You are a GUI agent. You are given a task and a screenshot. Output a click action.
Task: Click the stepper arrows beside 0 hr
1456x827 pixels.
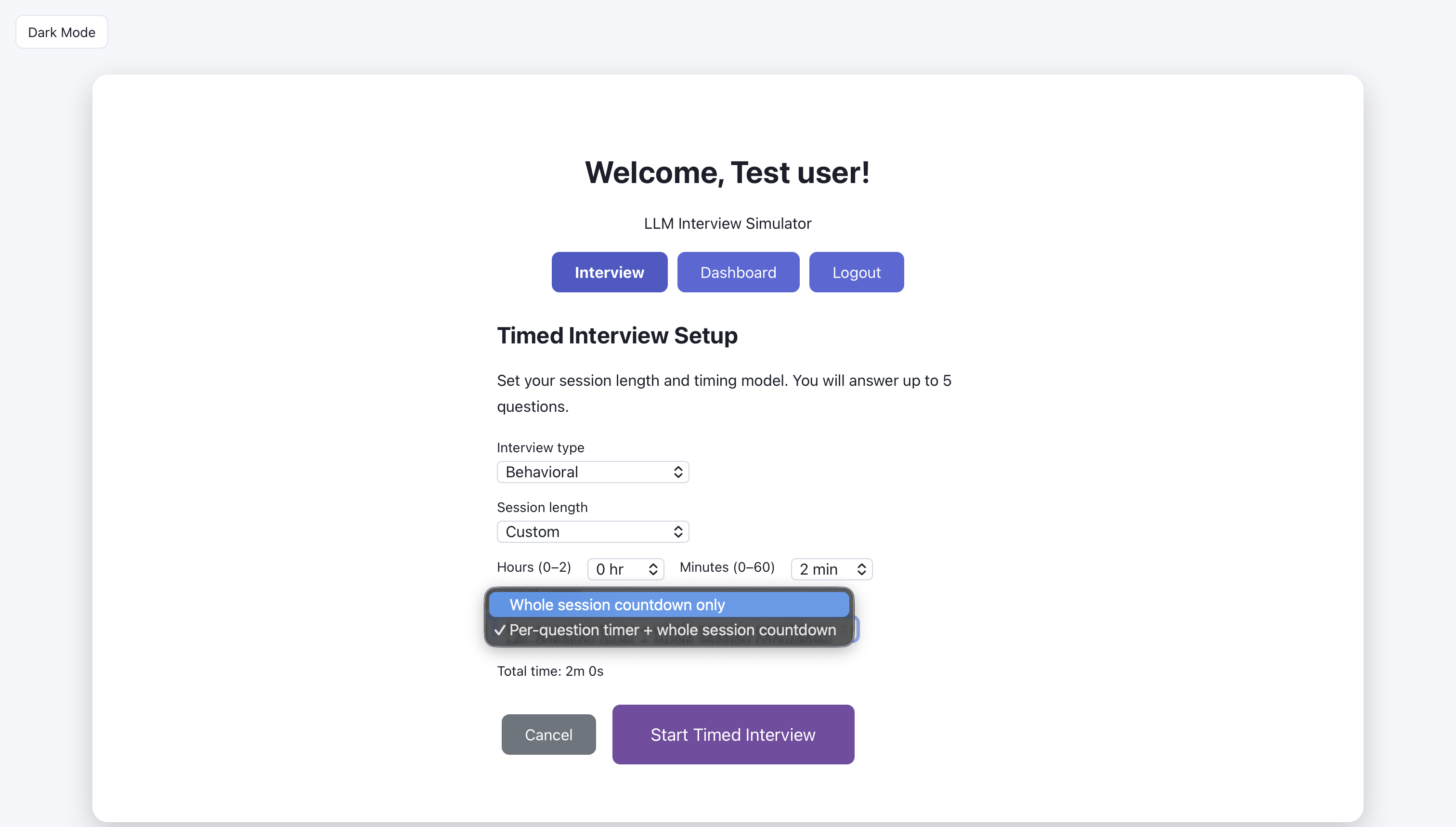653,569
